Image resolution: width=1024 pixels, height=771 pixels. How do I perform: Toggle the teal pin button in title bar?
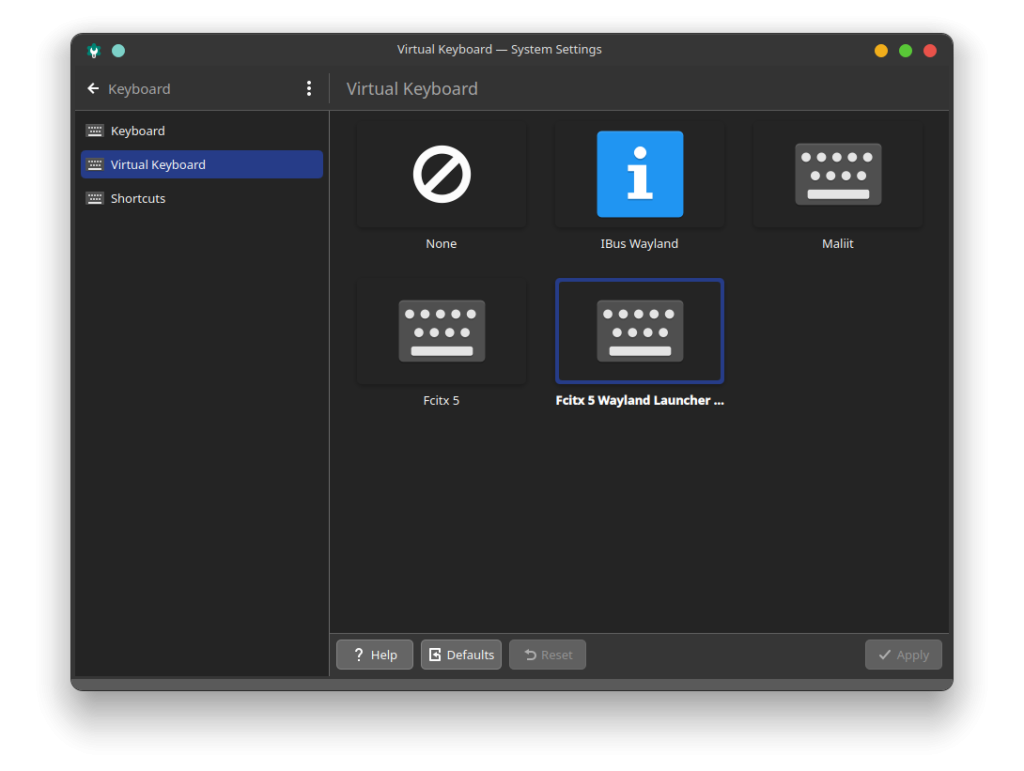(x=118, y=50)
